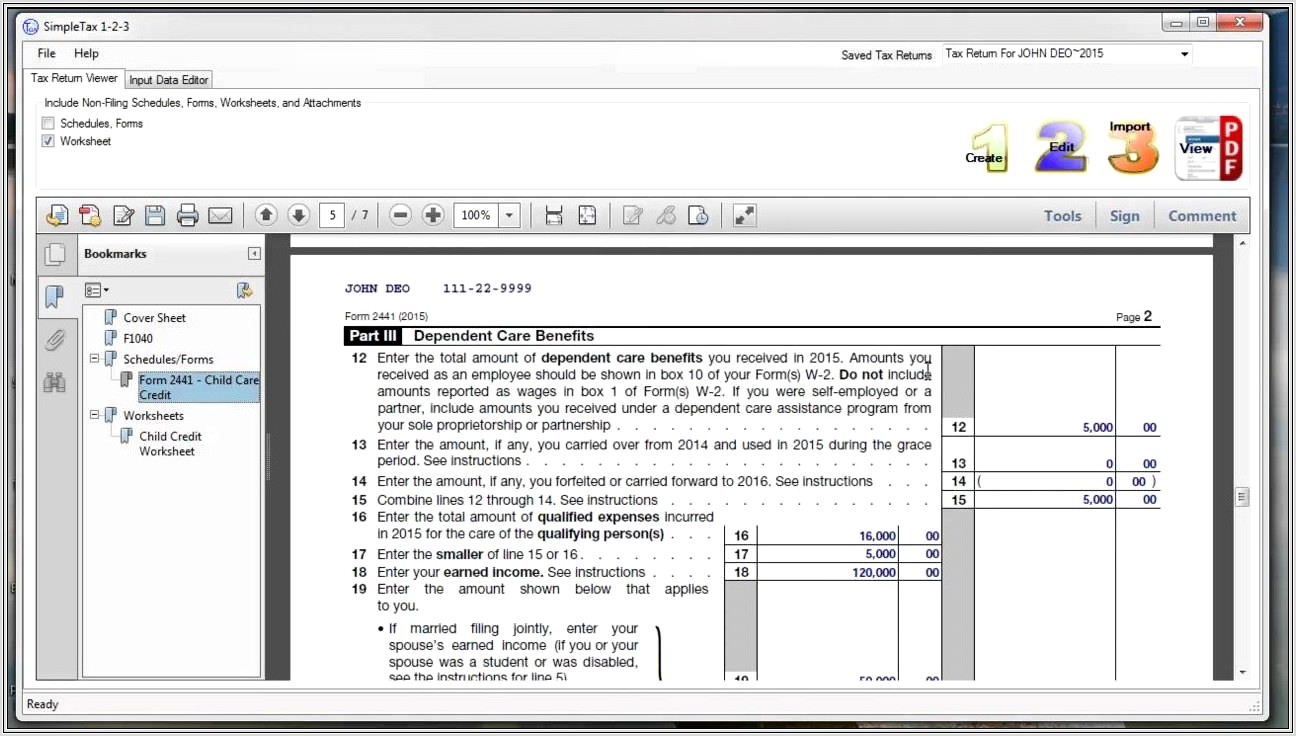The image size is (1296, 736).
Task: Collapse the Worksheets bookmark node
Action: (x=95, y=414)
